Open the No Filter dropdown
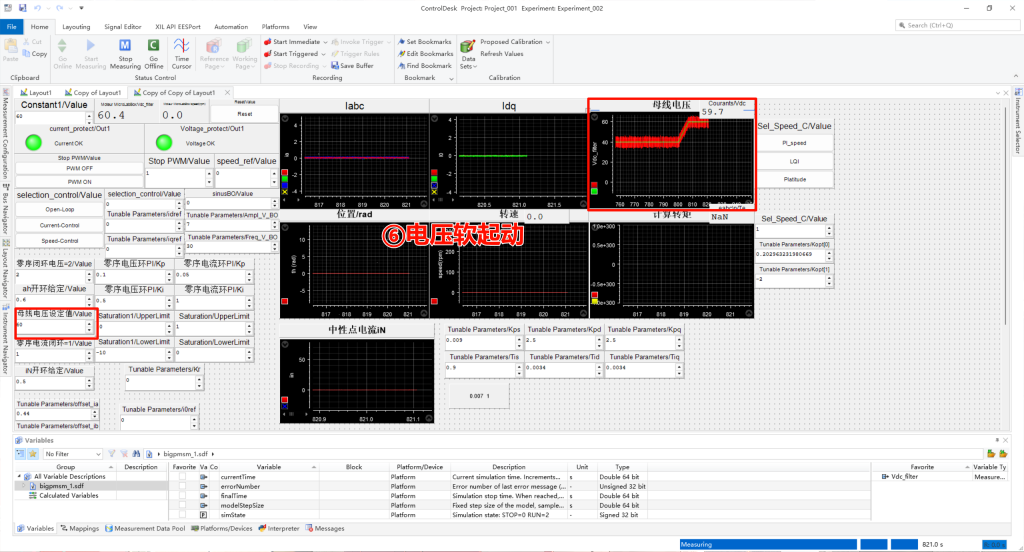 click(x=72, y=453)
